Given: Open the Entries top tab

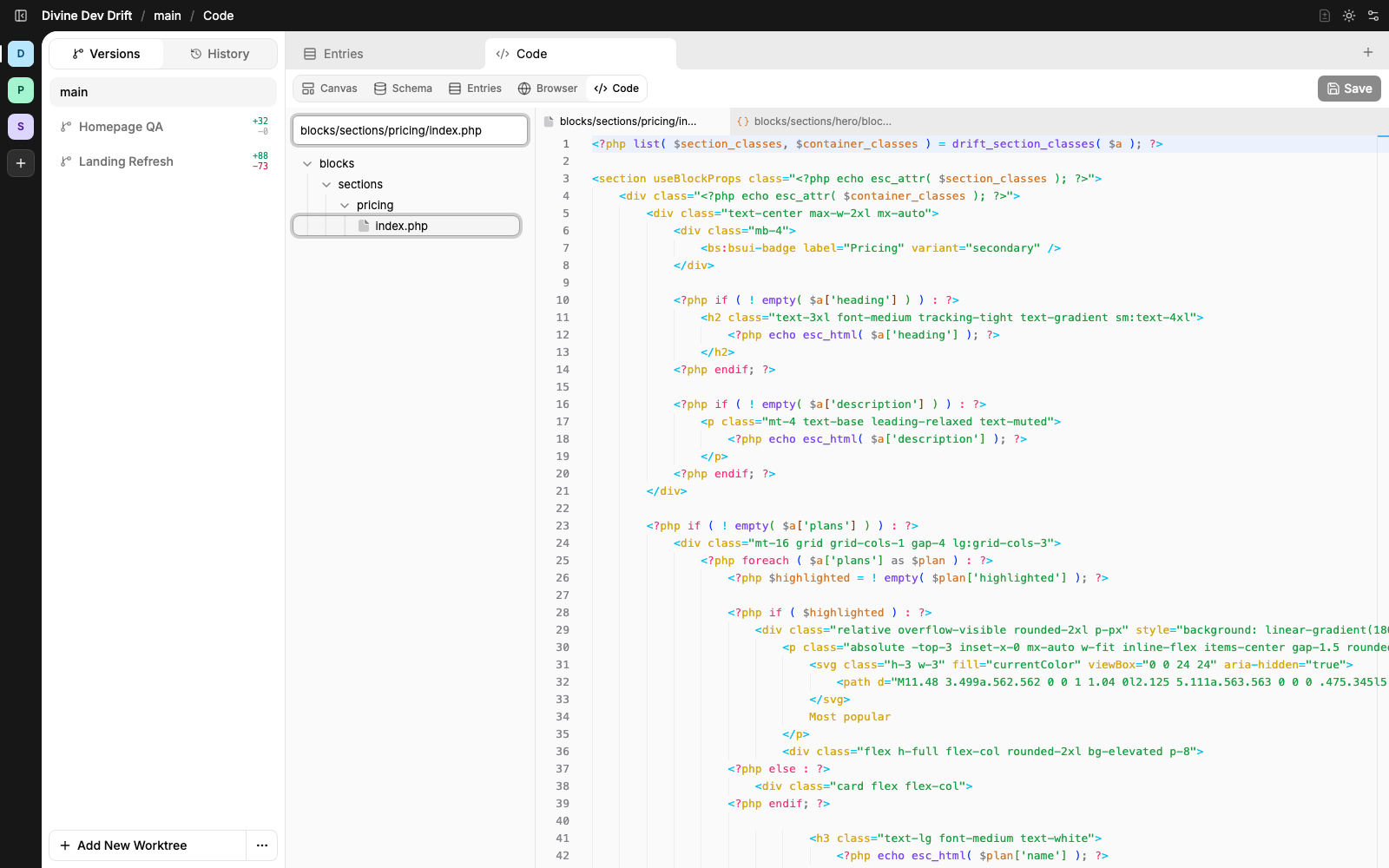Looking at the screenshot, I should (x=385, y=54).
